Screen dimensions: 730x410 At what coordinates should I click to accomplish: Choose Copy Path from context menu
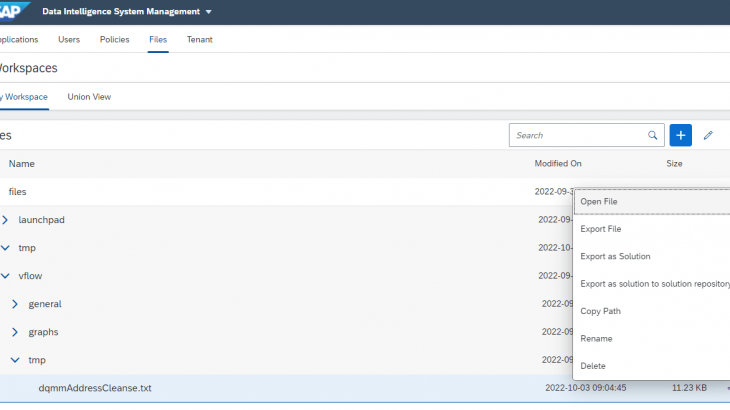pyautogui.click(x=652, y=311)
